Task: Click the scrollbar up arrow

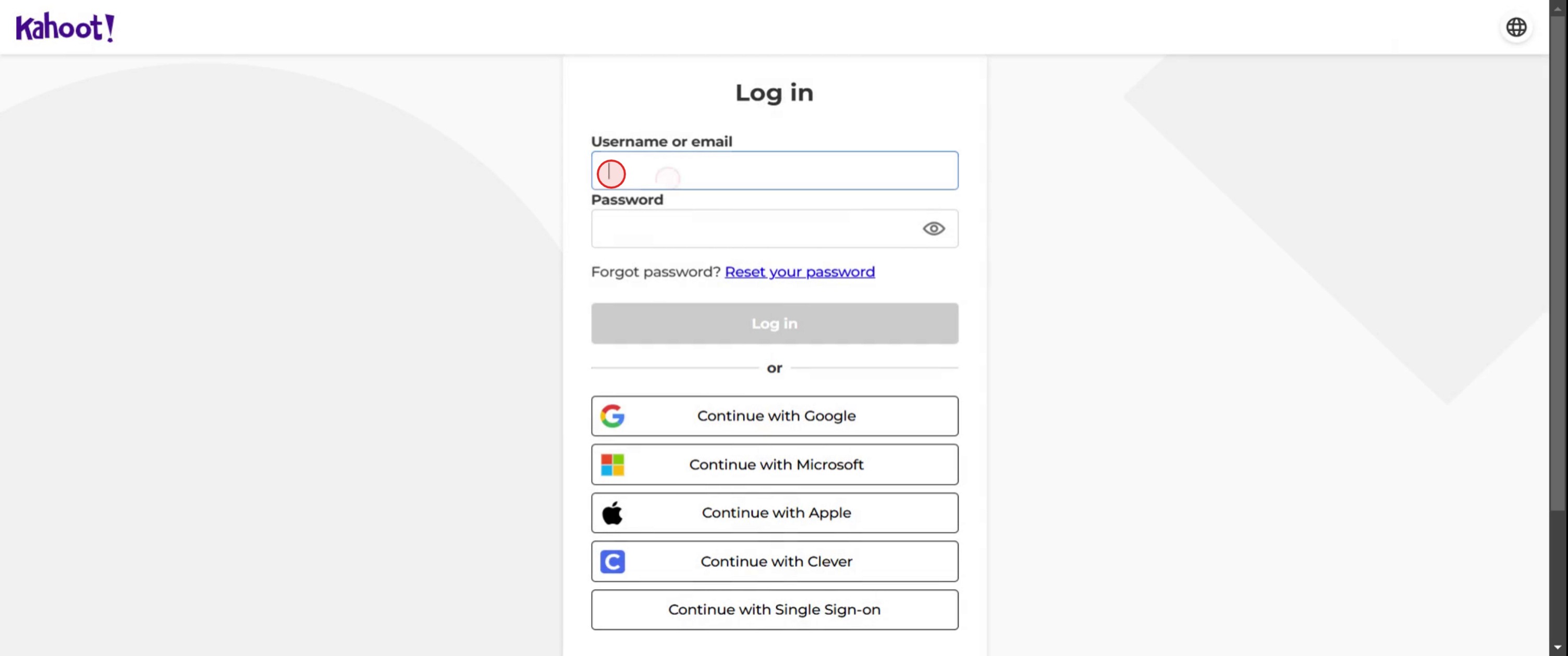Action: click(x=1558, y=8)
